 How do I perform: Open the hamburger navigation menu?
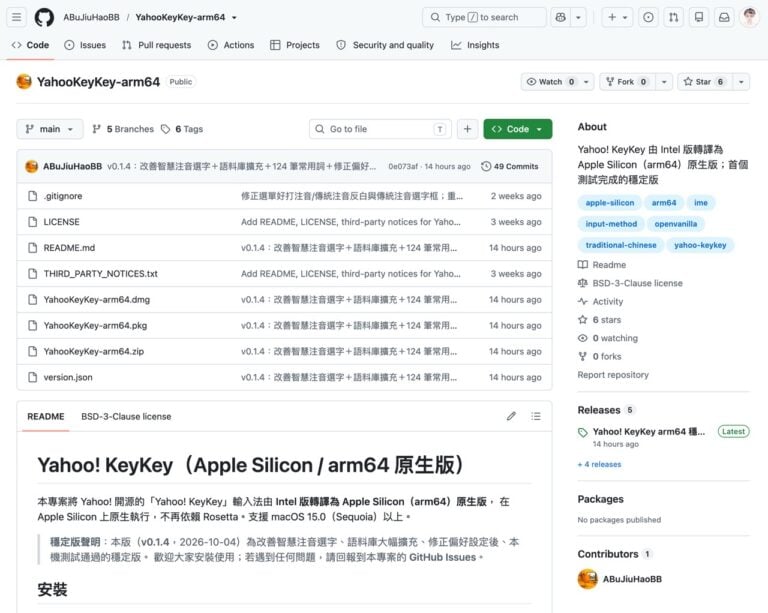pyautogui.click(x=16, y=17)
